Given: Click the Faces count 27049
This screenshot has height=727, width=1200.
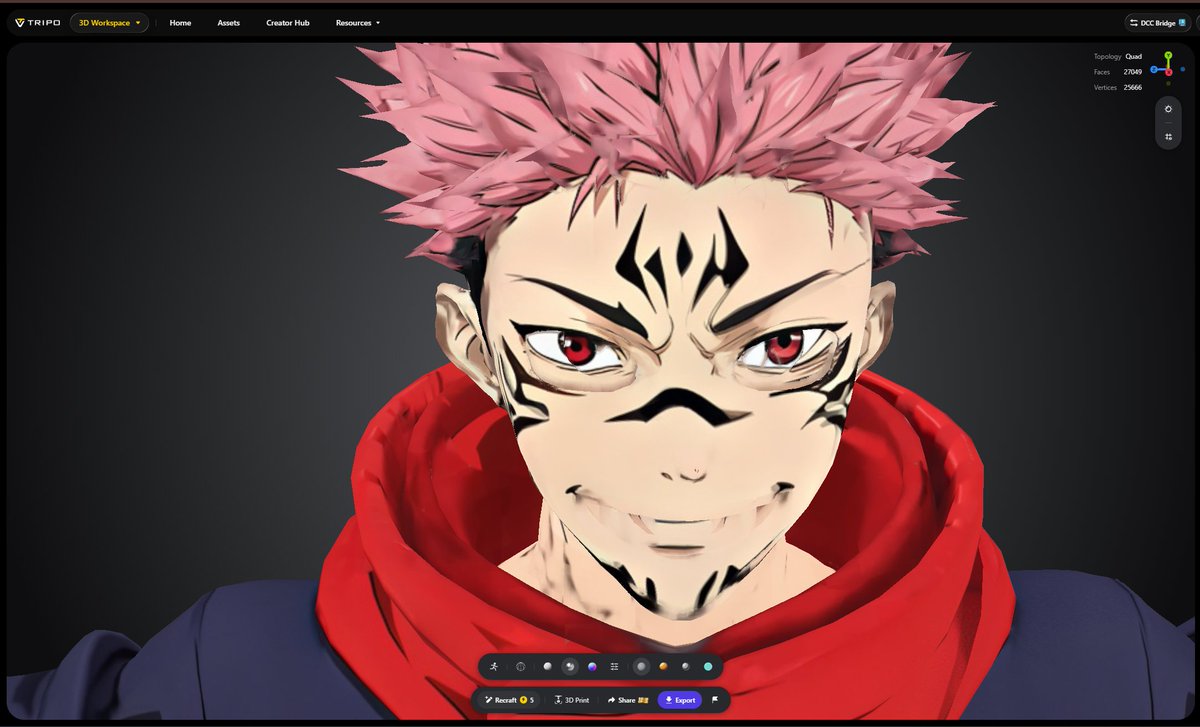Looking at the screenshot, I should [1133, 72].
